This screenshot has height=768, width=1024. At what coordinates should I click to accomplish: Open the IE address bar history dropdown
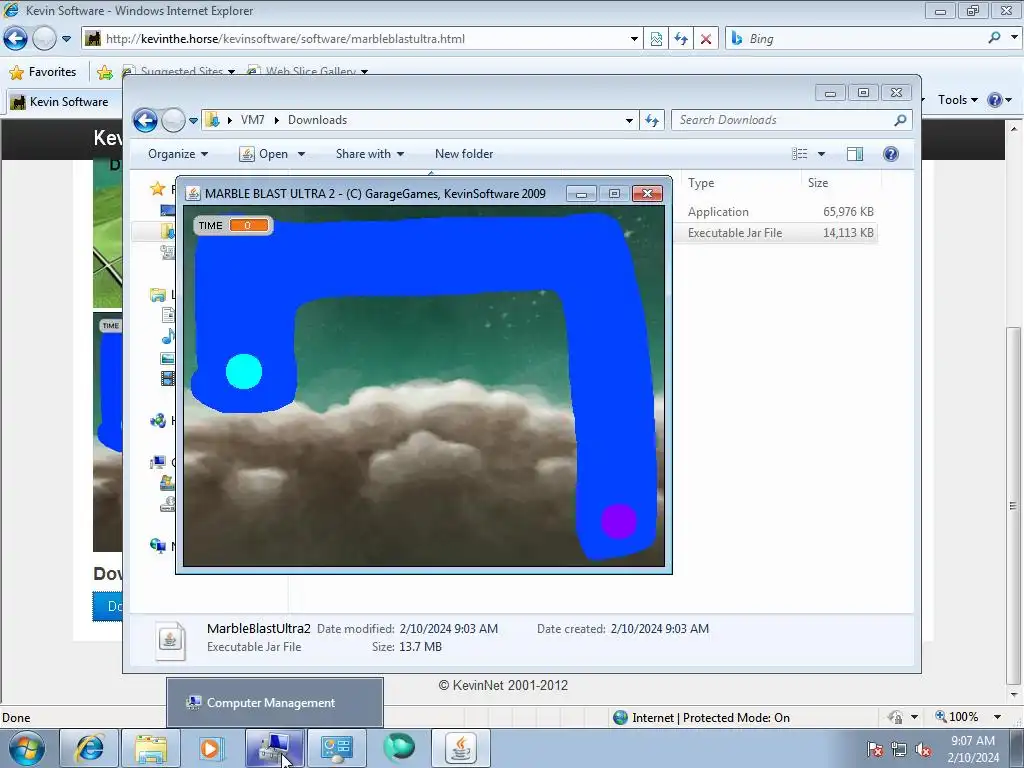[x=633, y=39]
